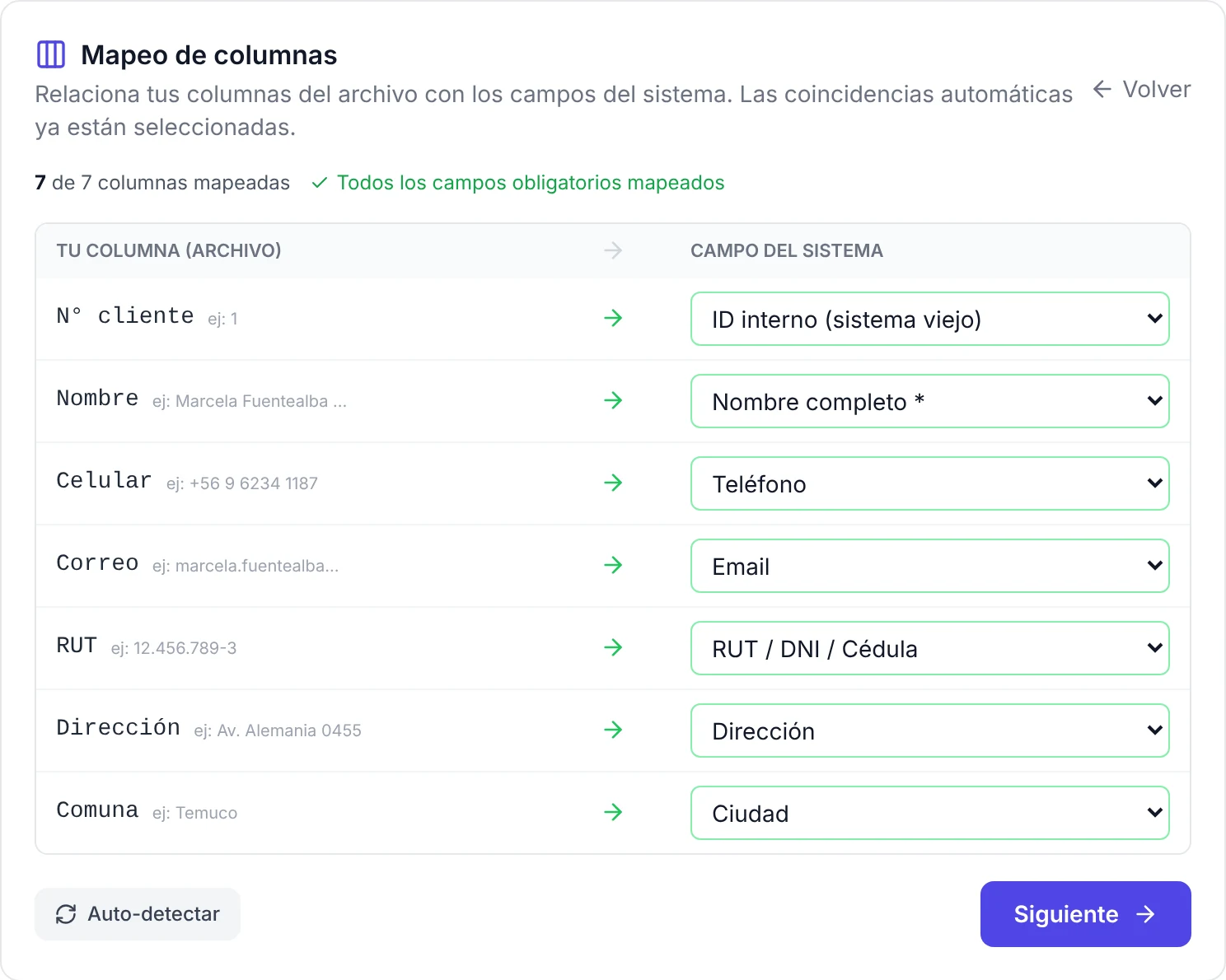The image size is (1226, 980).
Task: Click the green arrow in the Dirección row
Action: (x=613, y=730)
